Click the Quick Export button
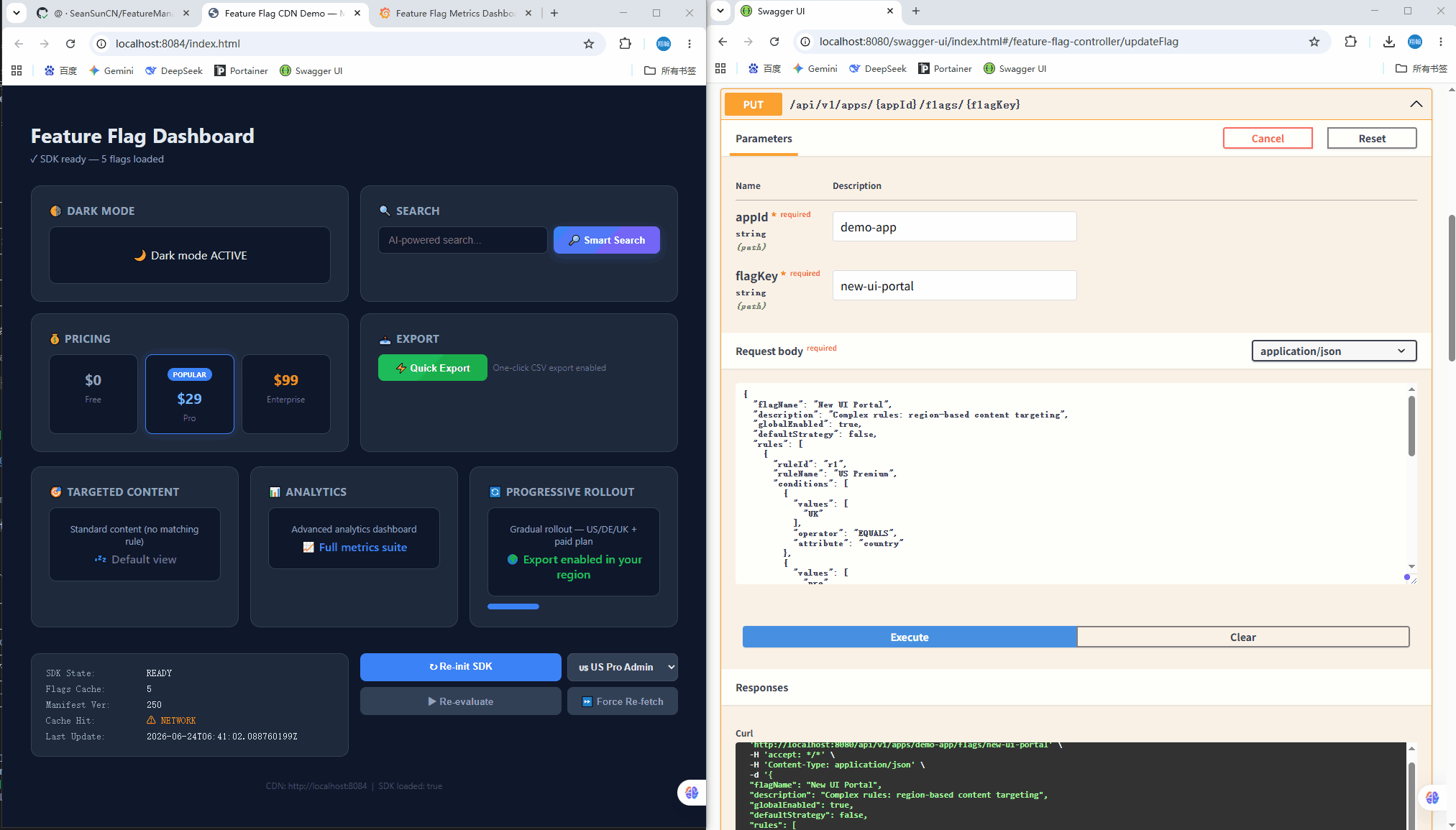 tap(433, 368)
